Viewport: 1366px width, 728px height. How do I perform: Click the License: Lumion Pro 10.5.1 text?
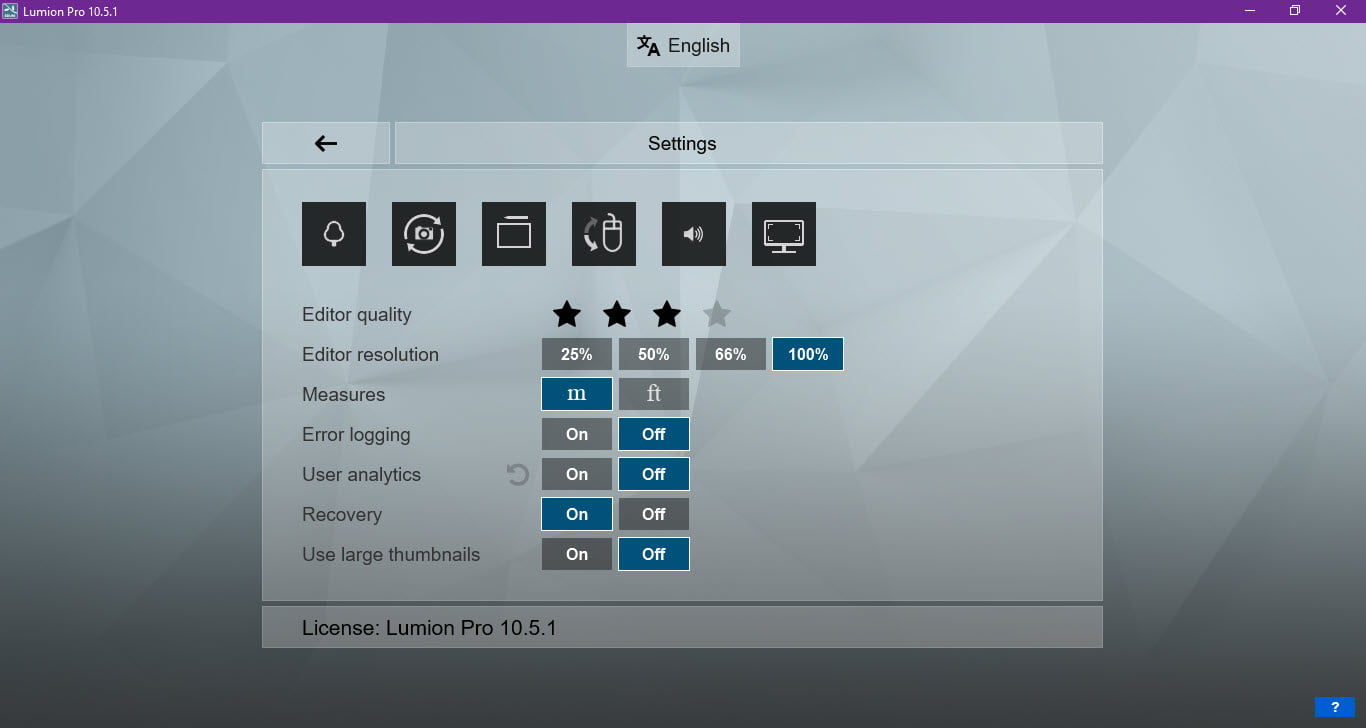coord(429,628)
